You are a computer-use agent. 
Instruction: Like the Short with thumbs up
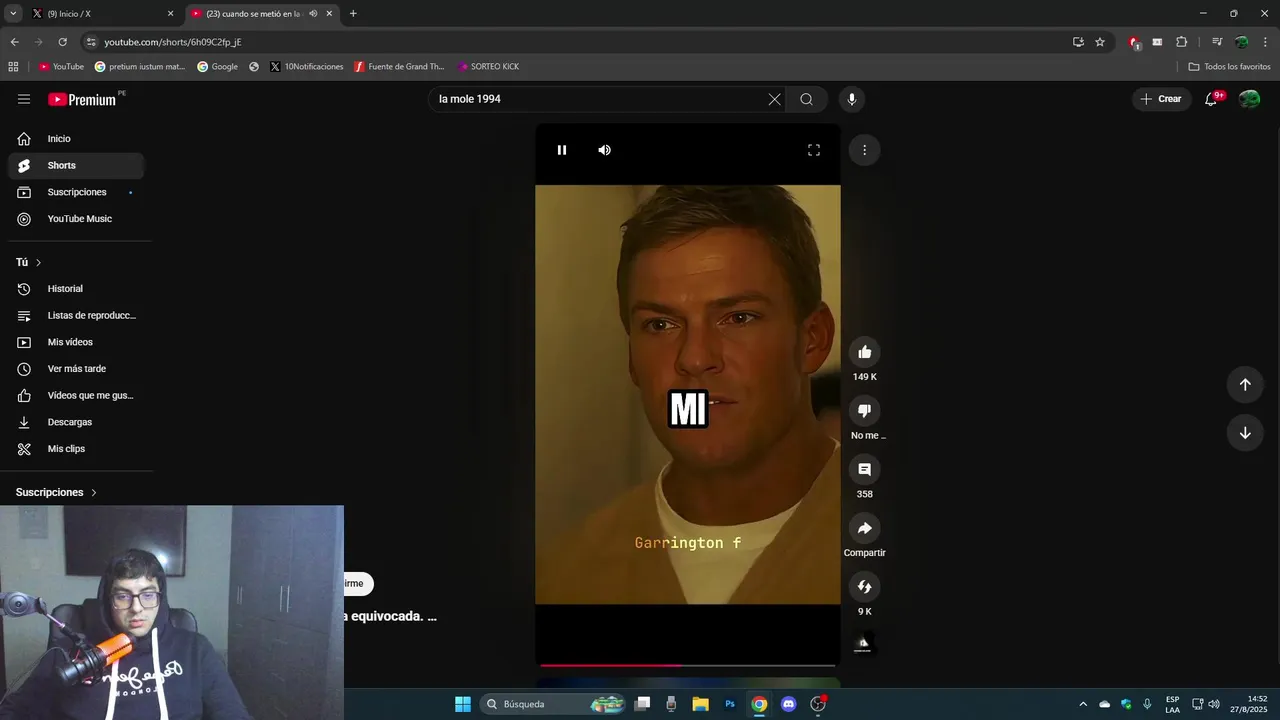pyautogui.click(x=865, y=352)
